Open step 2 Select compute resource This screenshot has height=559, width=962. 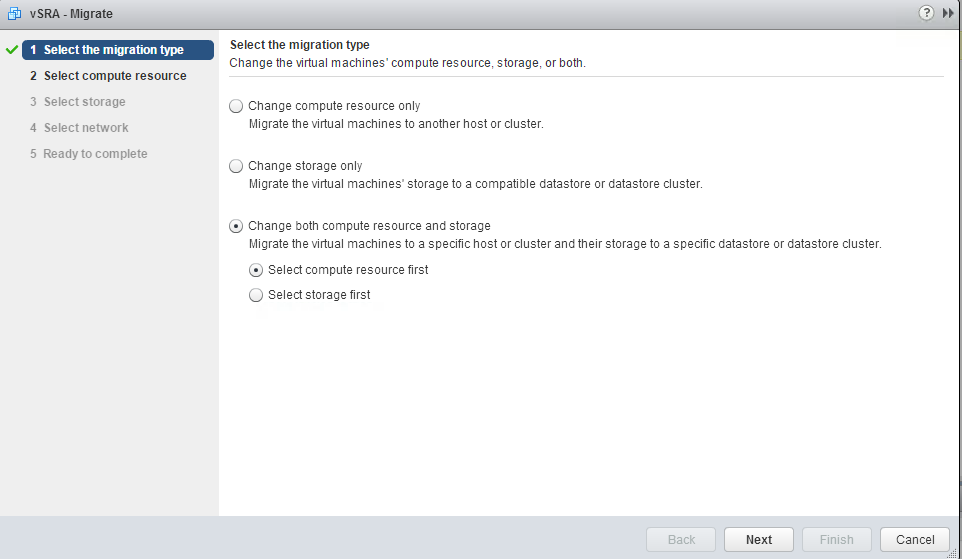pyautogui.click(x=109, y=76)
